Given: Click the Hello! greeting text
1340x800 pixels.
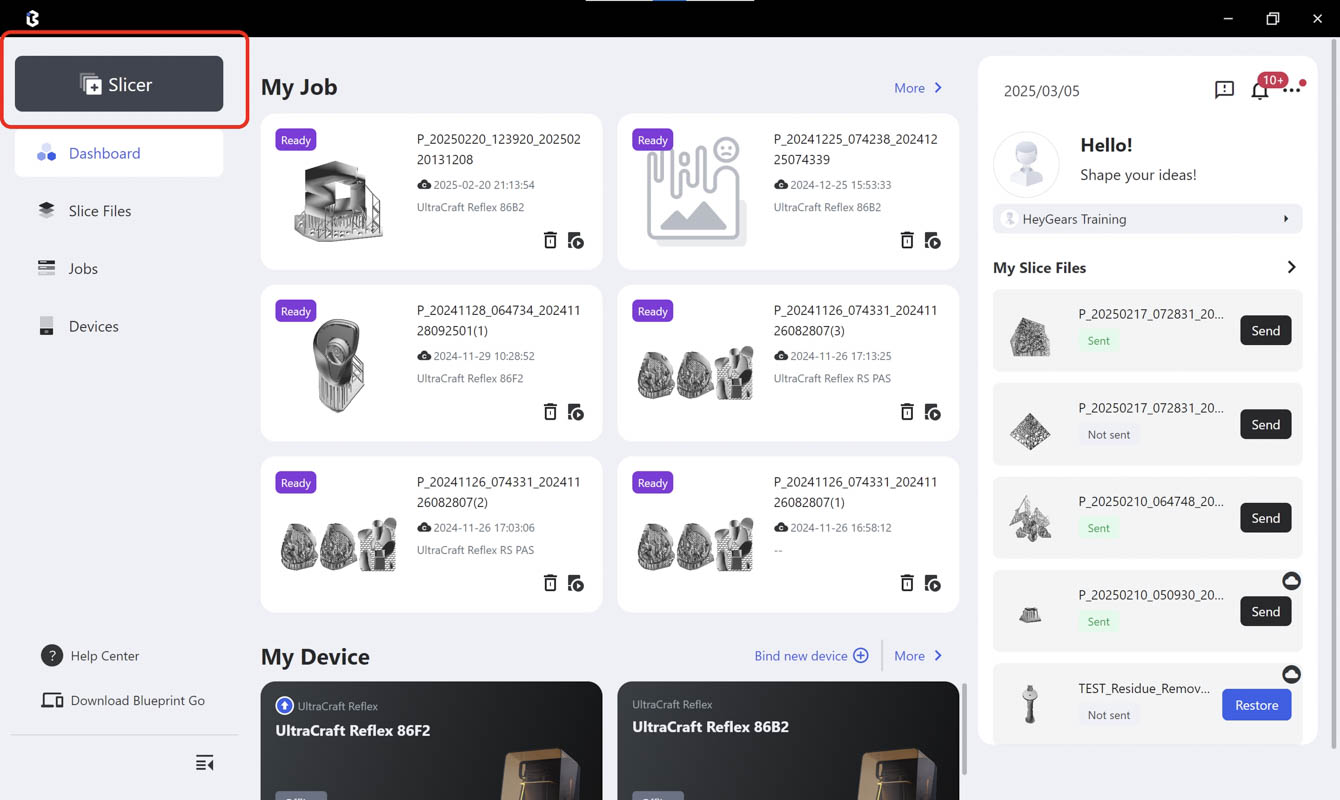Looking at the screenshot, I should 1106,145.
